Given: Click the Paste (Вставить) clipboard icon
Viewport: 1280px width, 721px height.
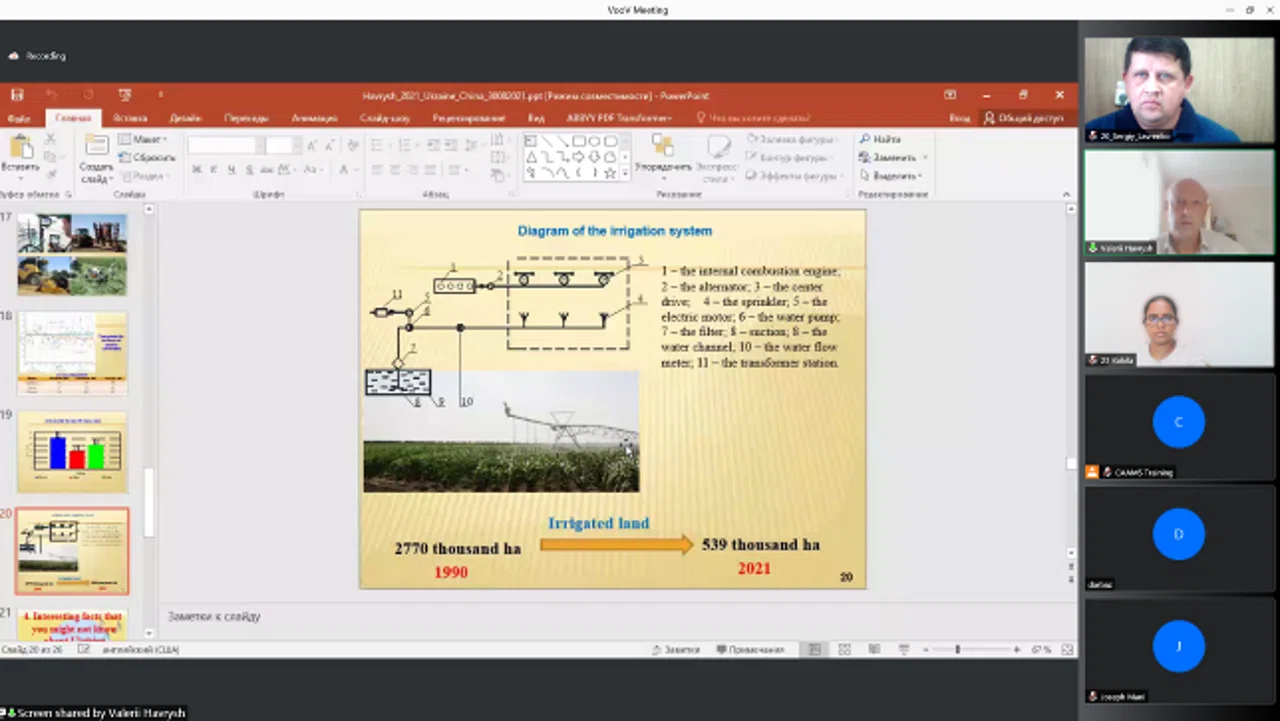Looking at the screenshot, I should [20, 148].
